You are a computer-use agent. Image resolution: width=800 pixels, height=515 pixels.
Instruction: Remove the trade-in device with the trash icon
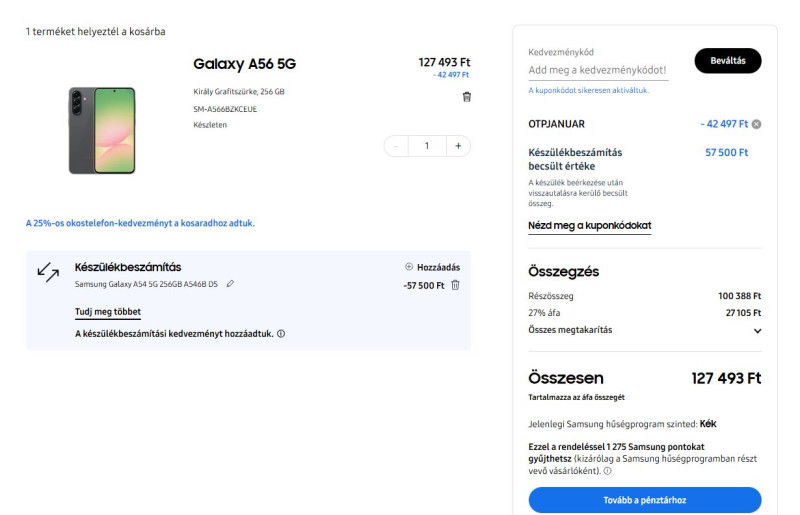click(455, 285)
